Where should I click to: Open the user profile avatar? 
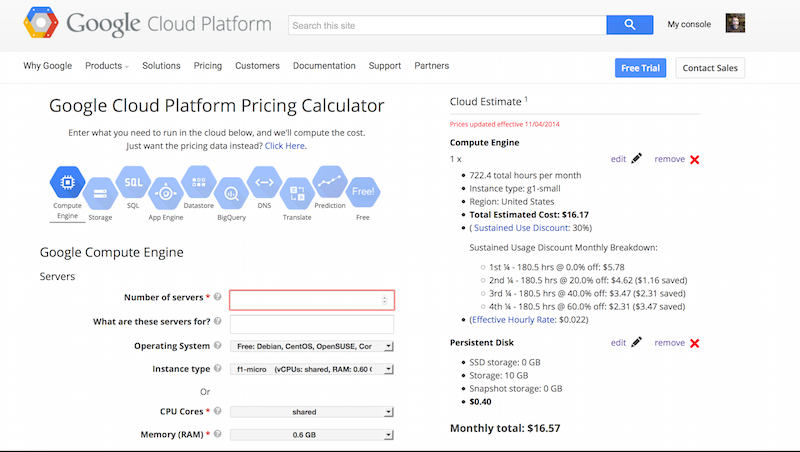(x=735, y=23)
